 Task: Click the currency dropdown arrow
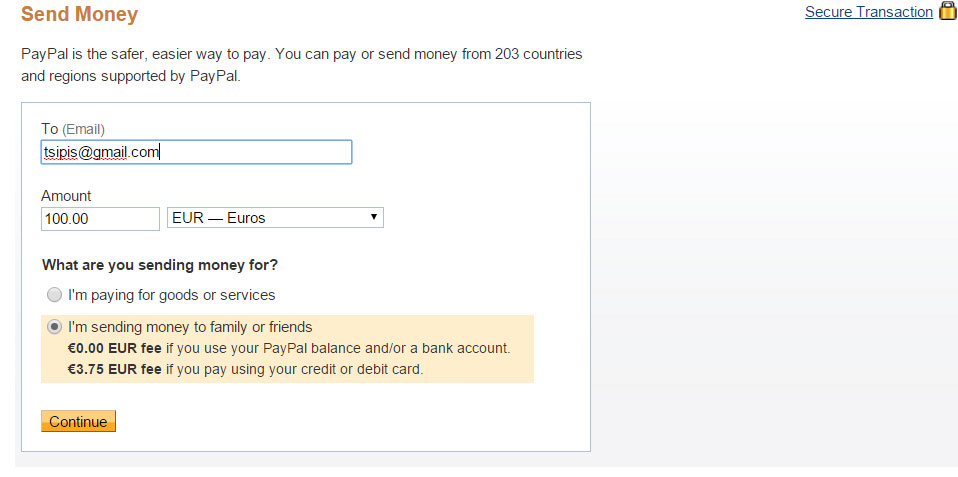tap(373, 217)
